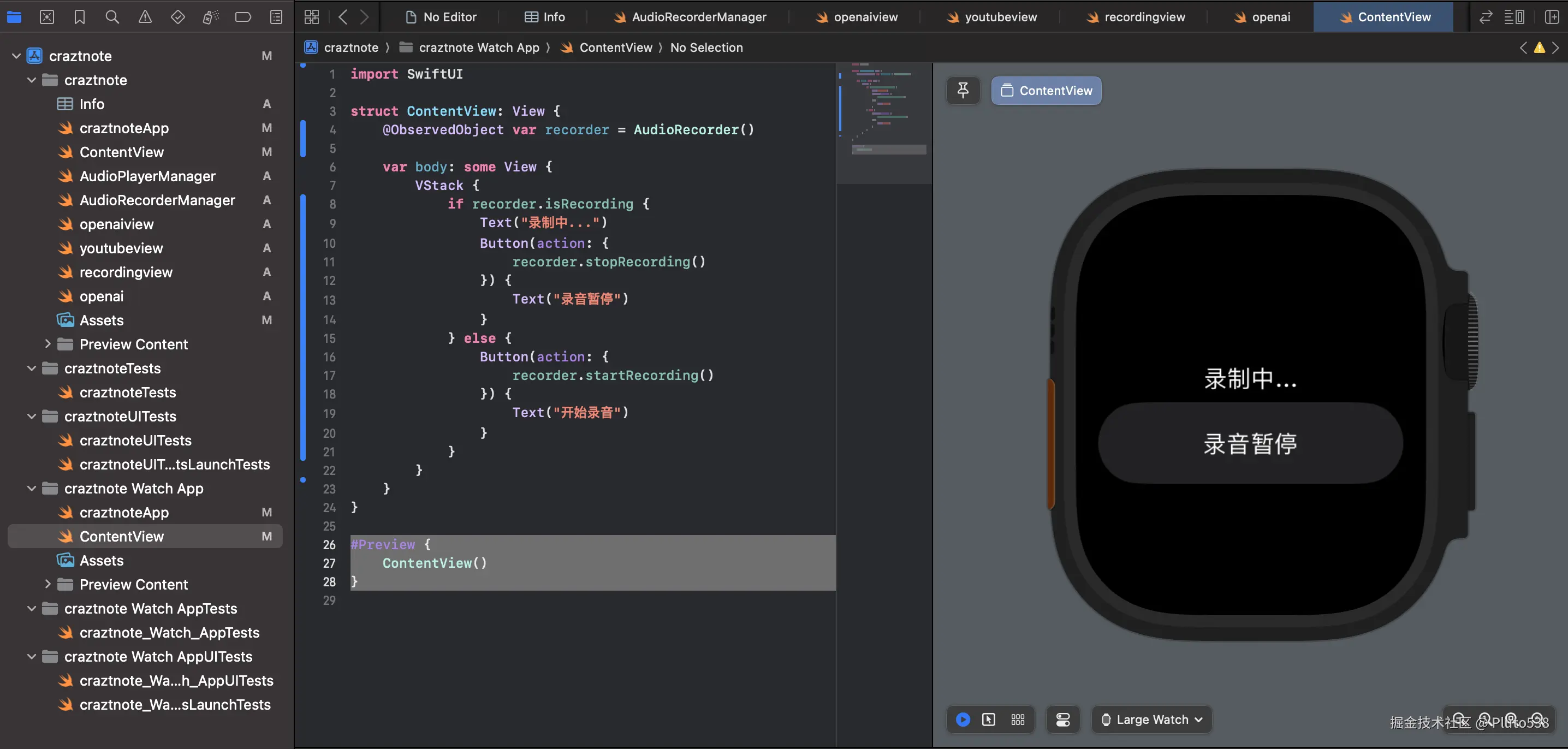The height and width of the screenshot is (749, 1568).
Task: Open the Find navigator magnifier icon
Action: 112,17
